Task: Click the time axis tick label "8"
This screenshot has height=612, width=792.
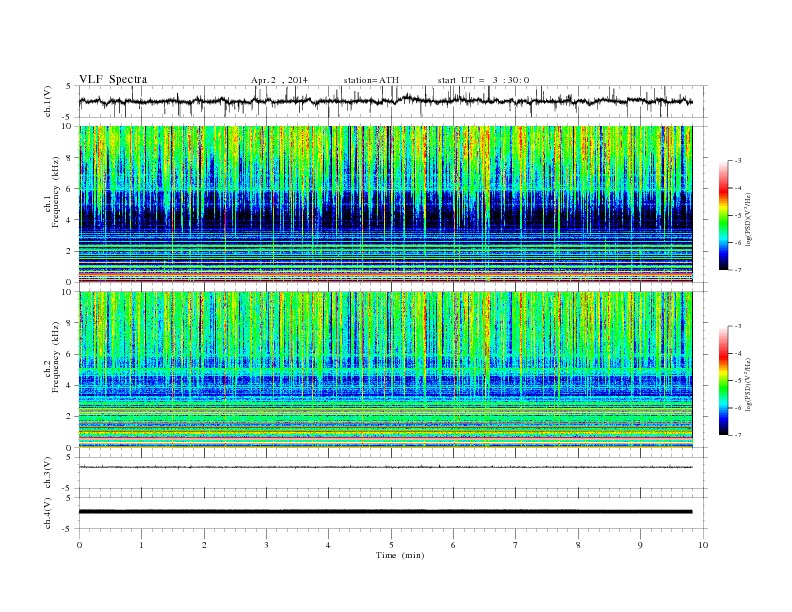Action: tap(578, 545)
